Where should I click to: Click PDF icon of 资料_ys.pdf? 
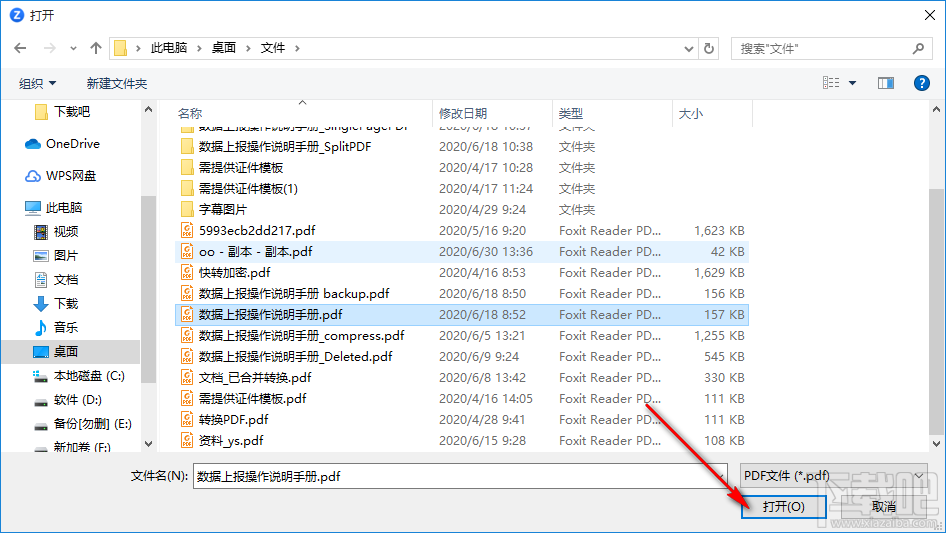187,441
